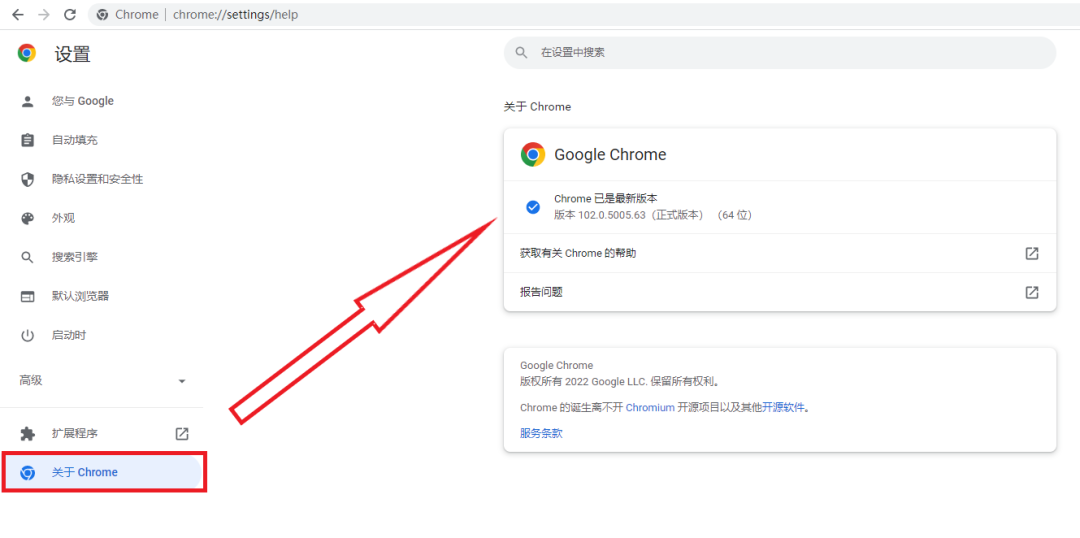Reload the page with the refresh icon

pyautogui.click(x=70, y=14)
